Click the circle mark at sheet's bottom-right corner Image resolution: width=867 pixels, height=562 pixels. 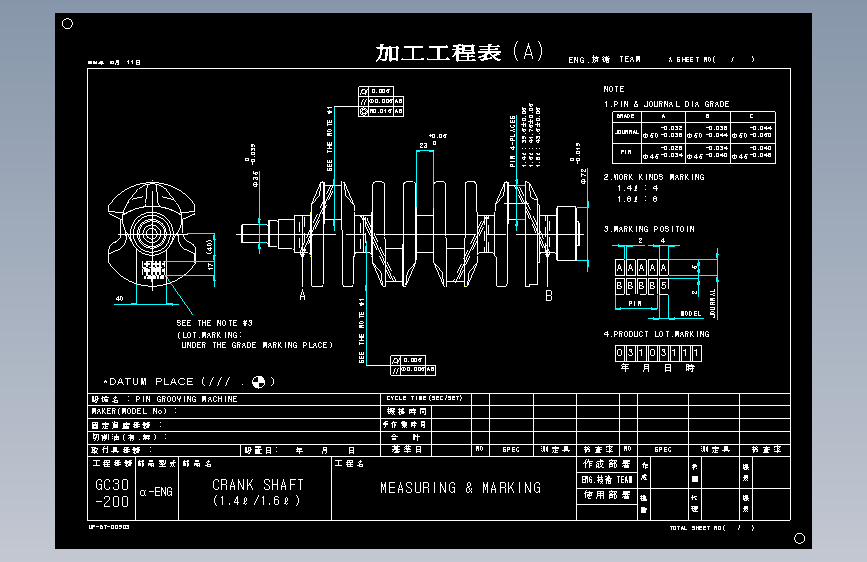(799, 538)
